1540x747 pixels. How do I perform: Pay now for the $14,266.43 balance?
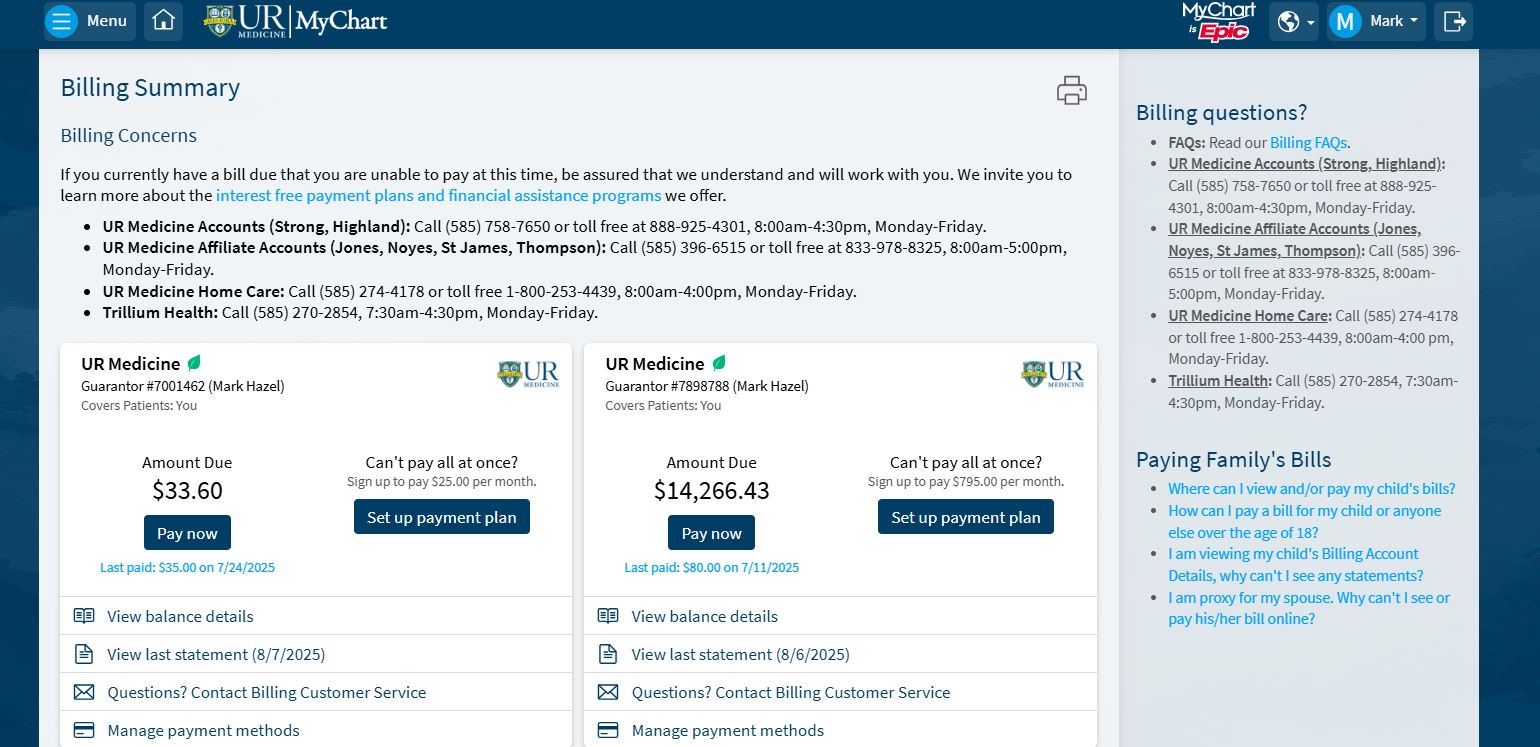(x=711, y=533)
